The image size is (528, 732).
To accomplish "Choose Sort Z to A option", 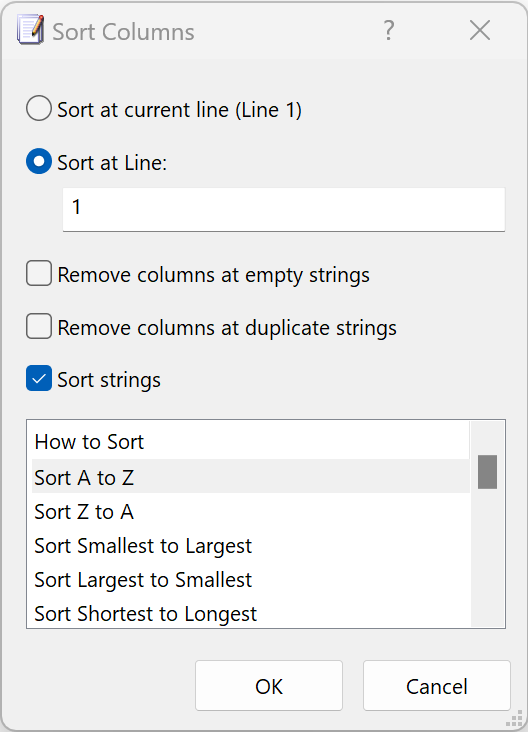I will pos(251,511).
